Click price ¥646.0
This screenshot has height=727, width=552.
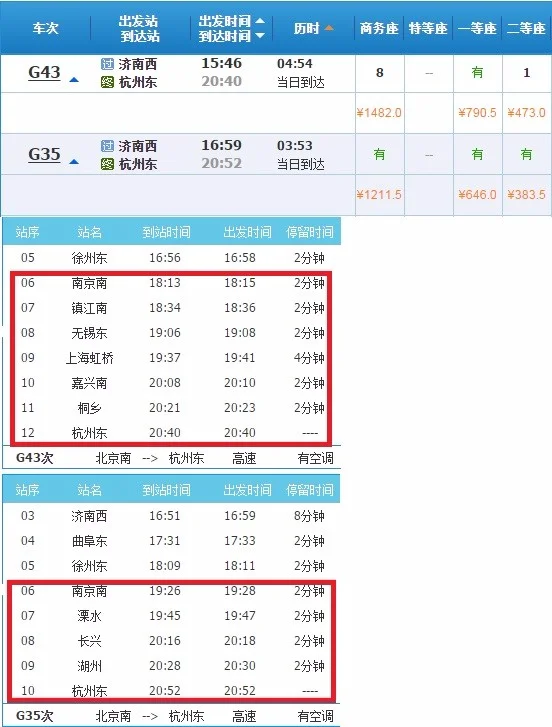[x=477, y=195]
